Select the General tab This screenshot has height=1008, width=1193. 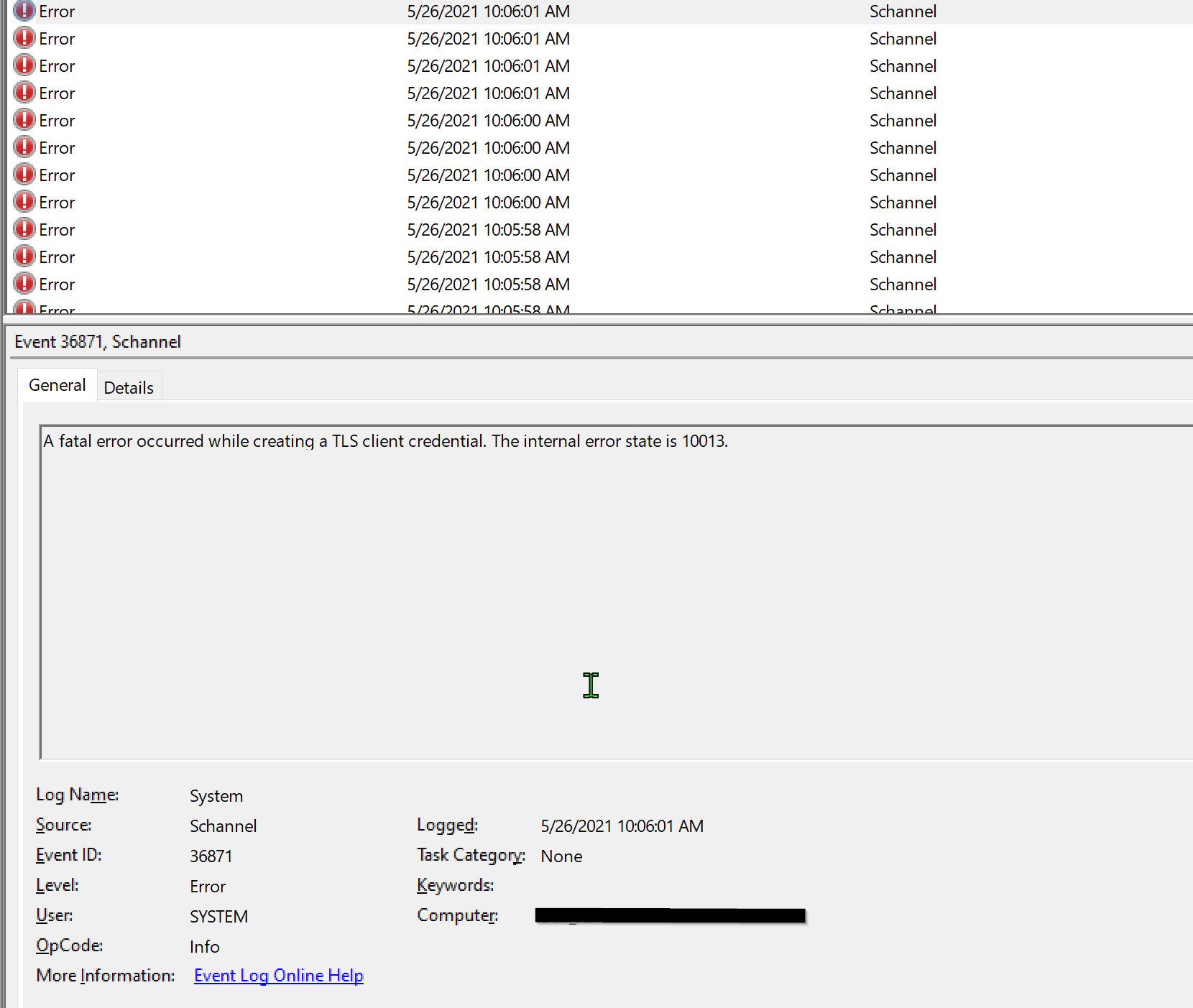(x=57, y=385)
